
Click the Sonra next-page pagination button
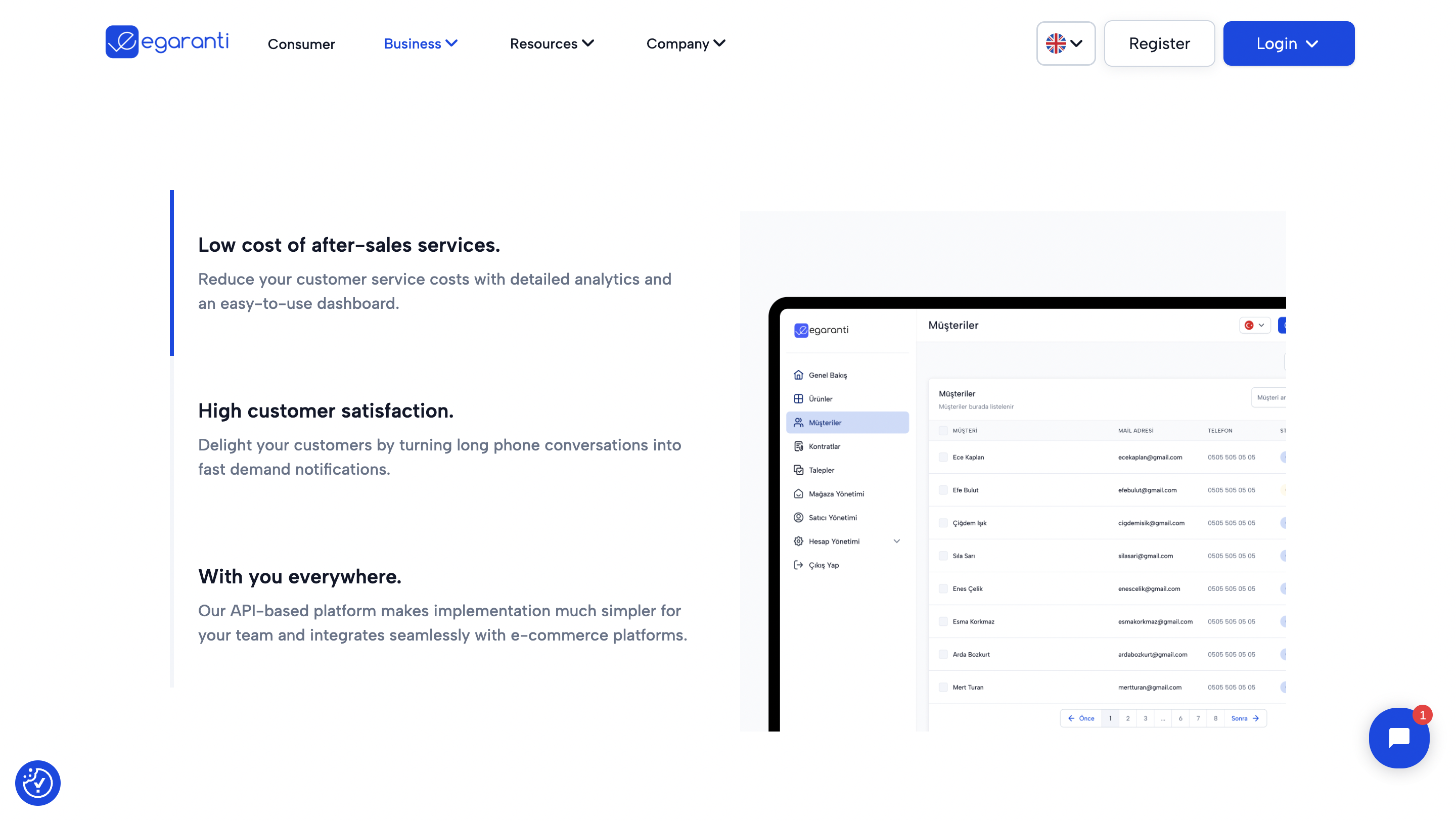coord(1245,718)
